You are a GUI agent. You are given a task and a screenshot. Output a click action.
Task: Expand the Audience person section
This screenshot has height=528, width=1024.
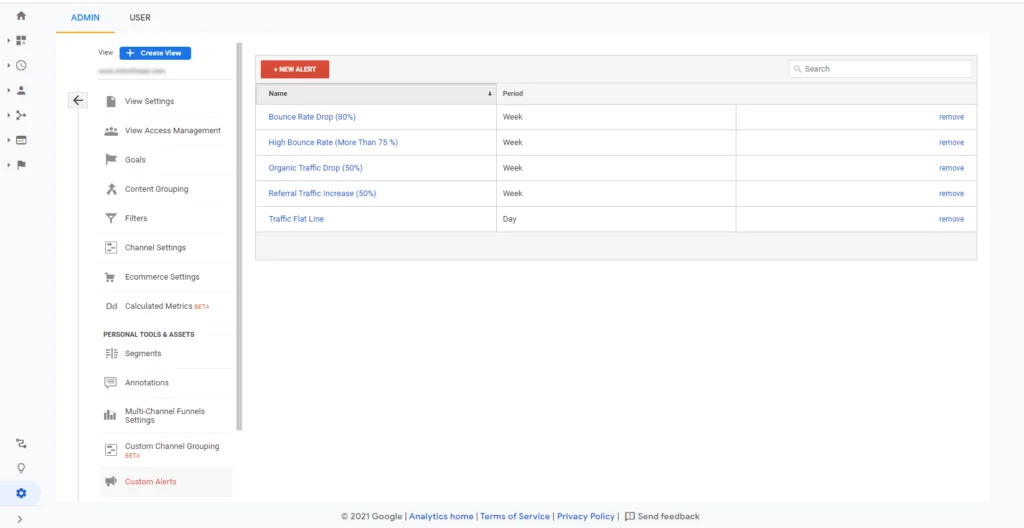[21, 90]
